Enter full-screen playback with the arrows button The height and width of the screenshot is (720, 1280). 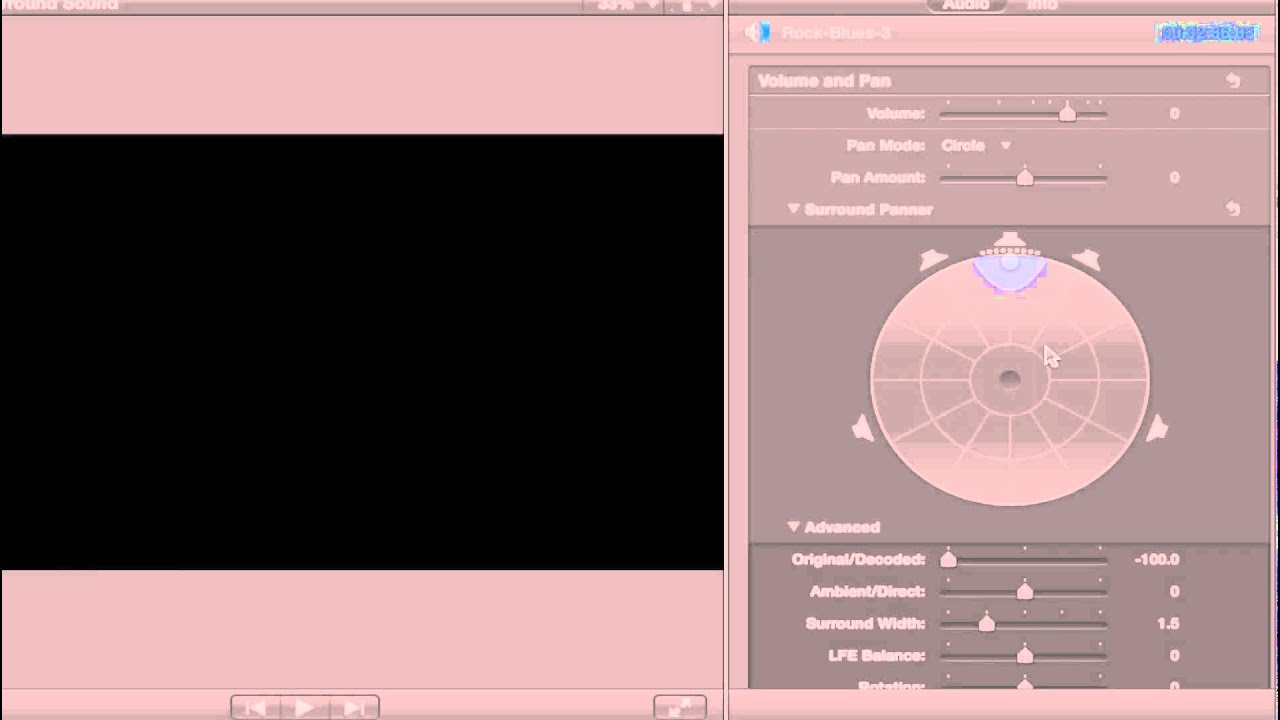(680, 708)
